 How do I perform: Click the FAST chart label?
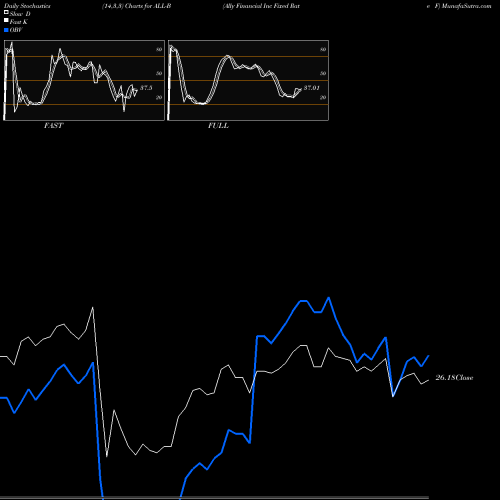(53, 126)
